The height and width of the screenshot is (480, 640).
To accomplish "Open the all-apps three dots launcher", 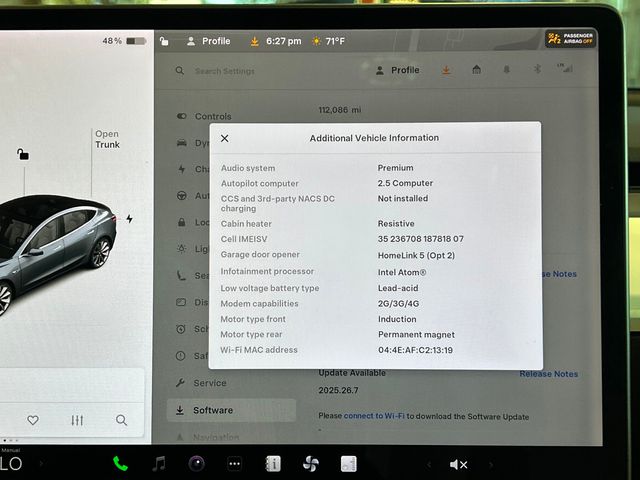I will point(234,464).
